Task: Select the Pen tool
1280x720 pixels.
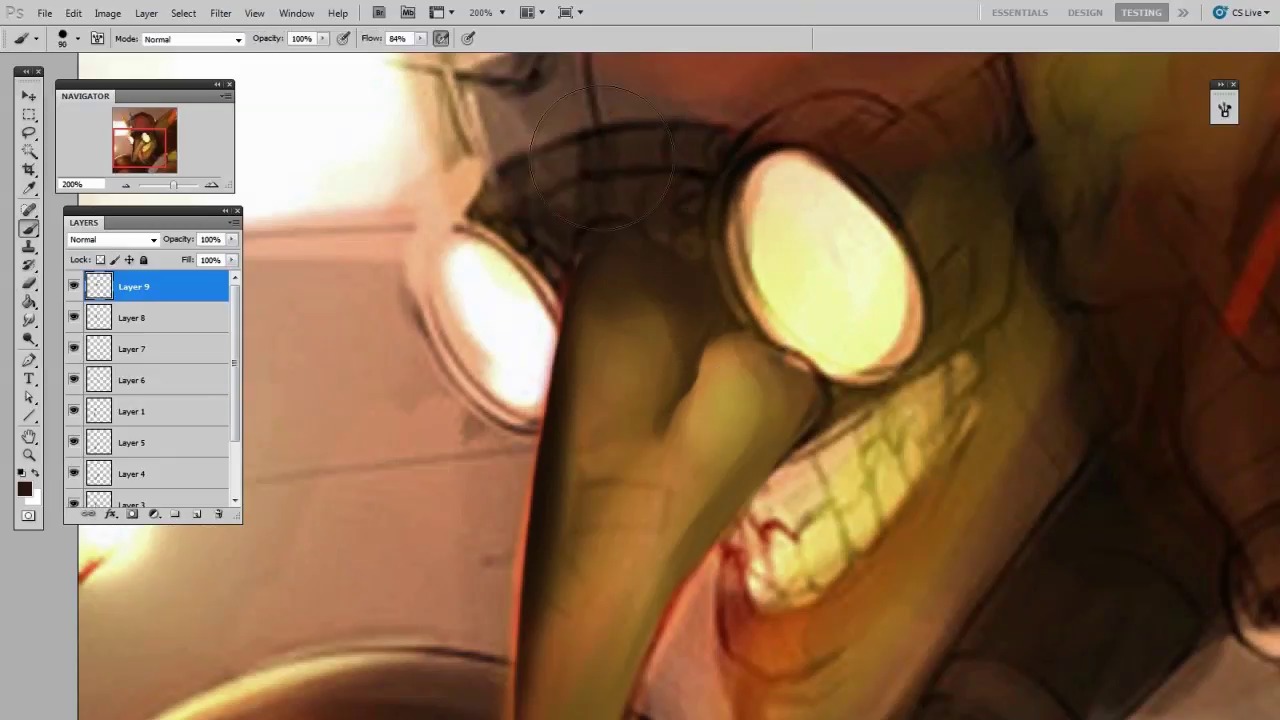Action: pos(29,361)
